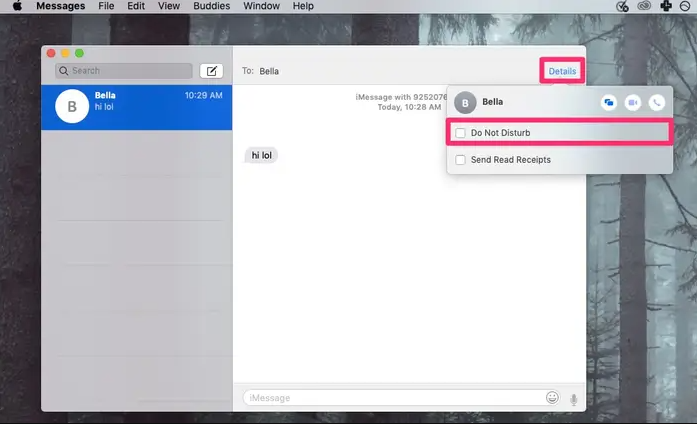Screen dimensions: 697x424
Task: Start an audio call with Bella
Action: point(657,103)
